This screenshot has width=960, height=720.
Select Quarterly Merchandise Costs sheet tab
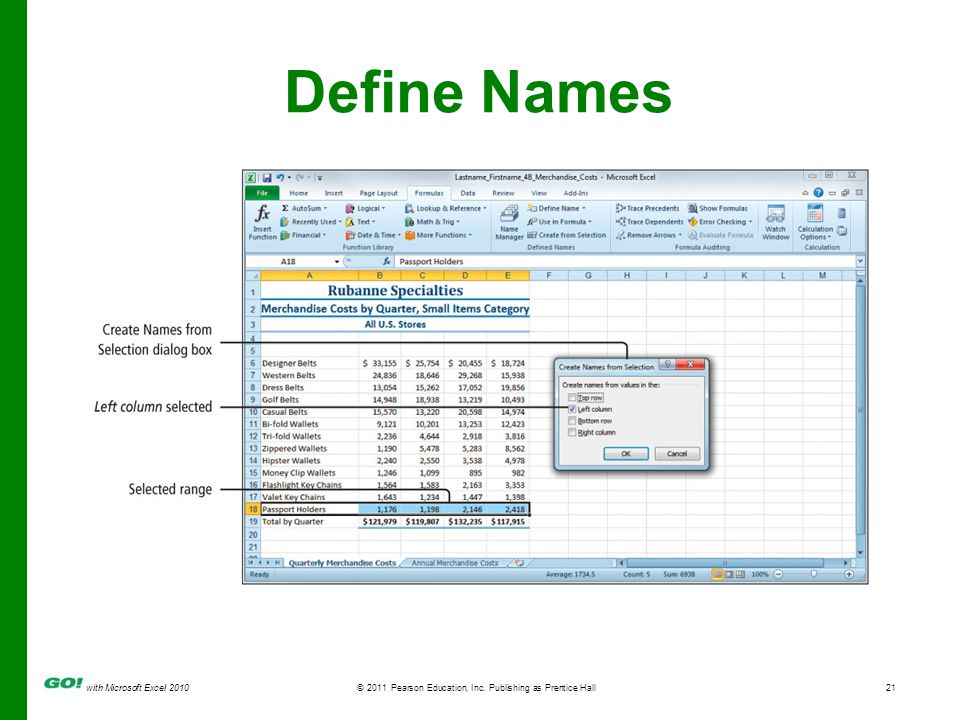(342, 563)
